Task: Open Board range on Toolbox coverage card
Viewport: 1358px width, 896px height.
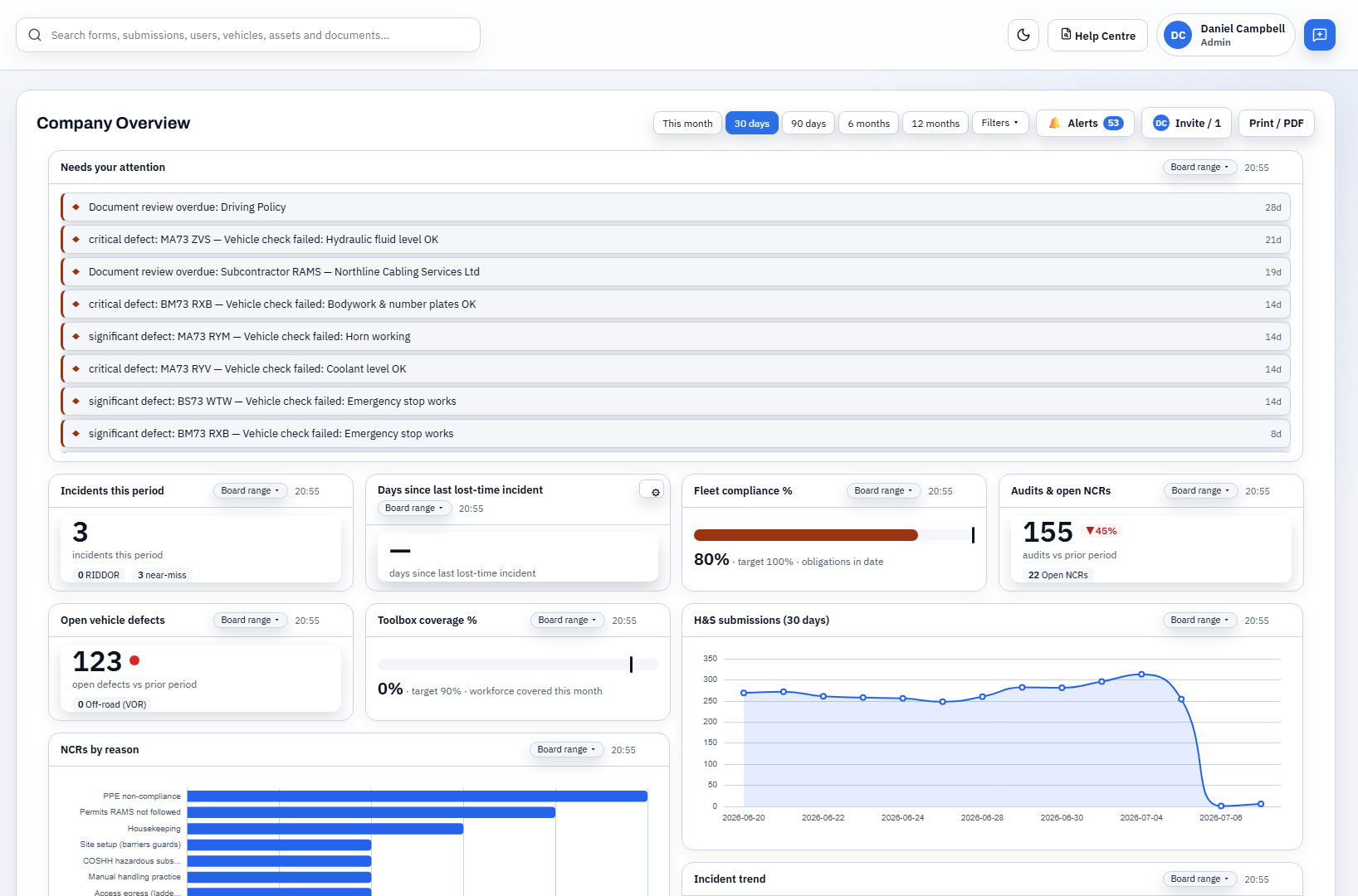Action: point(567,620)
